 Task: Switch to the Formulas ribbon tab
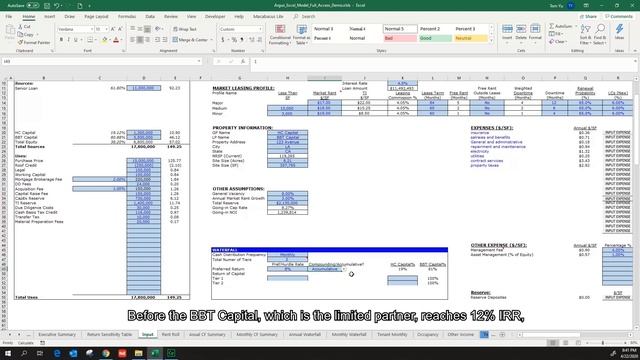127,16
